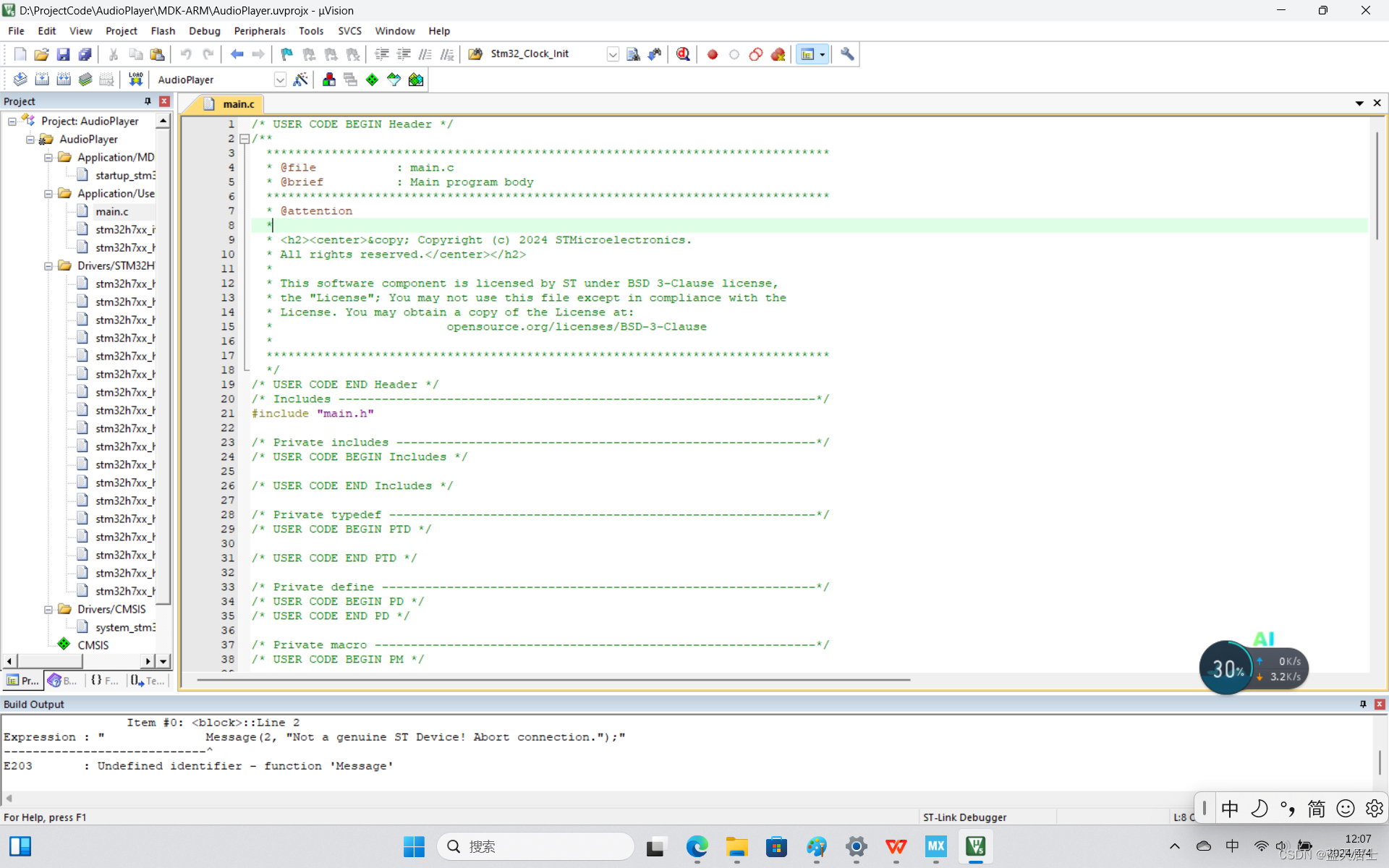Open Configuration wrench icon
Screen dimensions: 1389x868
tap(847, 54)
